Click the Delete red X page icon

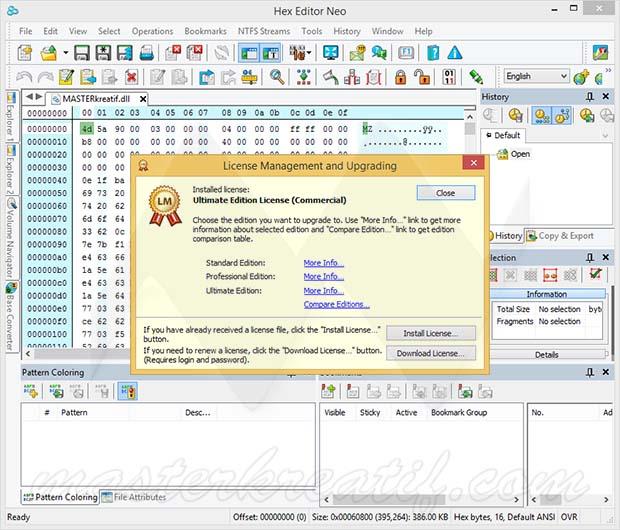[x=131, y=77]
